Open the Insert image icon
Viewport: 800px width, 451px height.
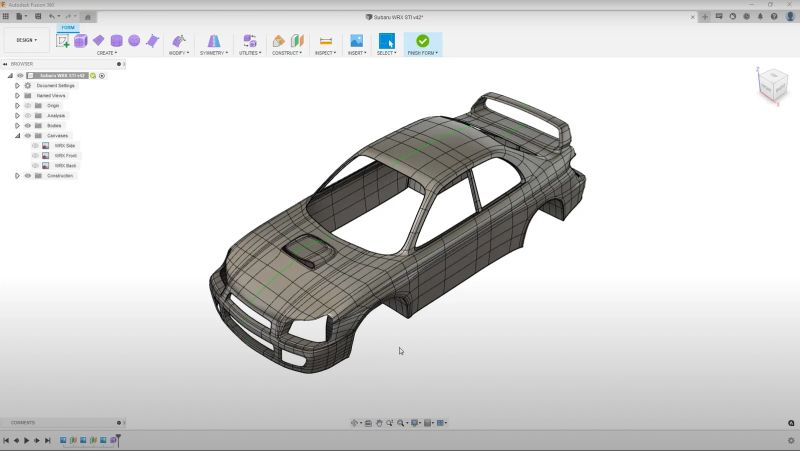click(357, 41)
